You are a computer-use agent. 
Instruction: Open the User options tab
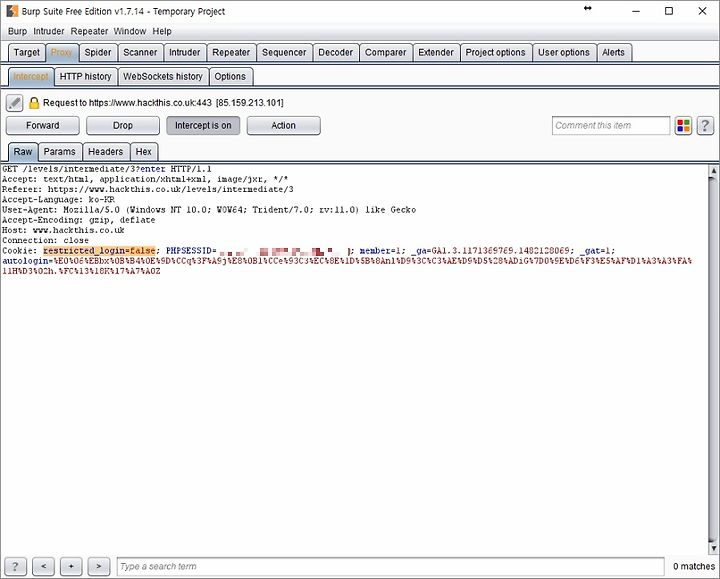[563, 52]
